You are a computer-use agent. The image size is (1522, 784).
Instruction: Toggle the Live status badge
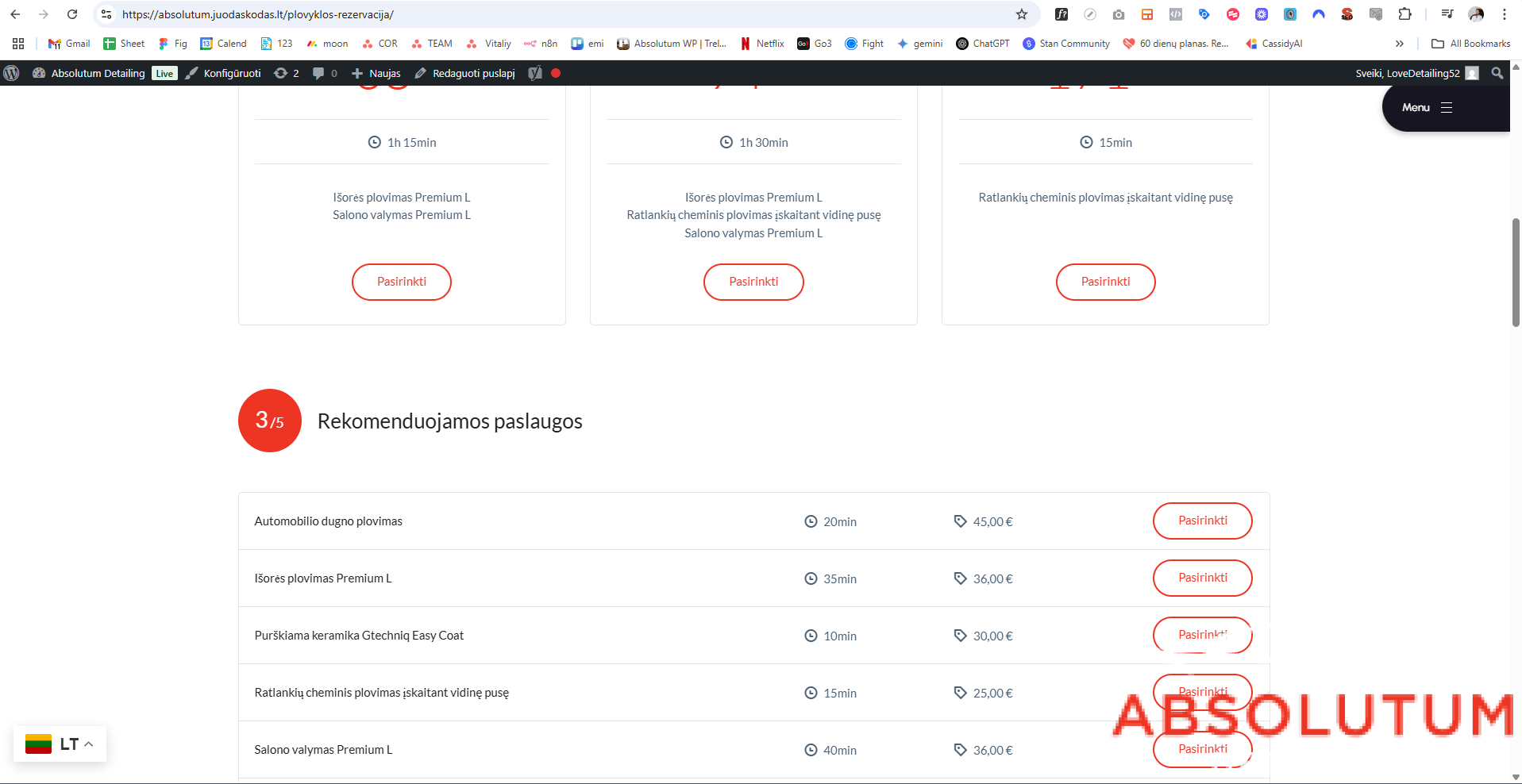coord(164,73)
